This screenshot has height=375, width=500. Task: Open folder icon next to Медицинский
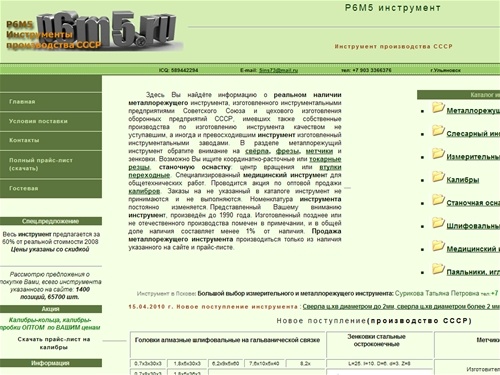click(438, 246)
